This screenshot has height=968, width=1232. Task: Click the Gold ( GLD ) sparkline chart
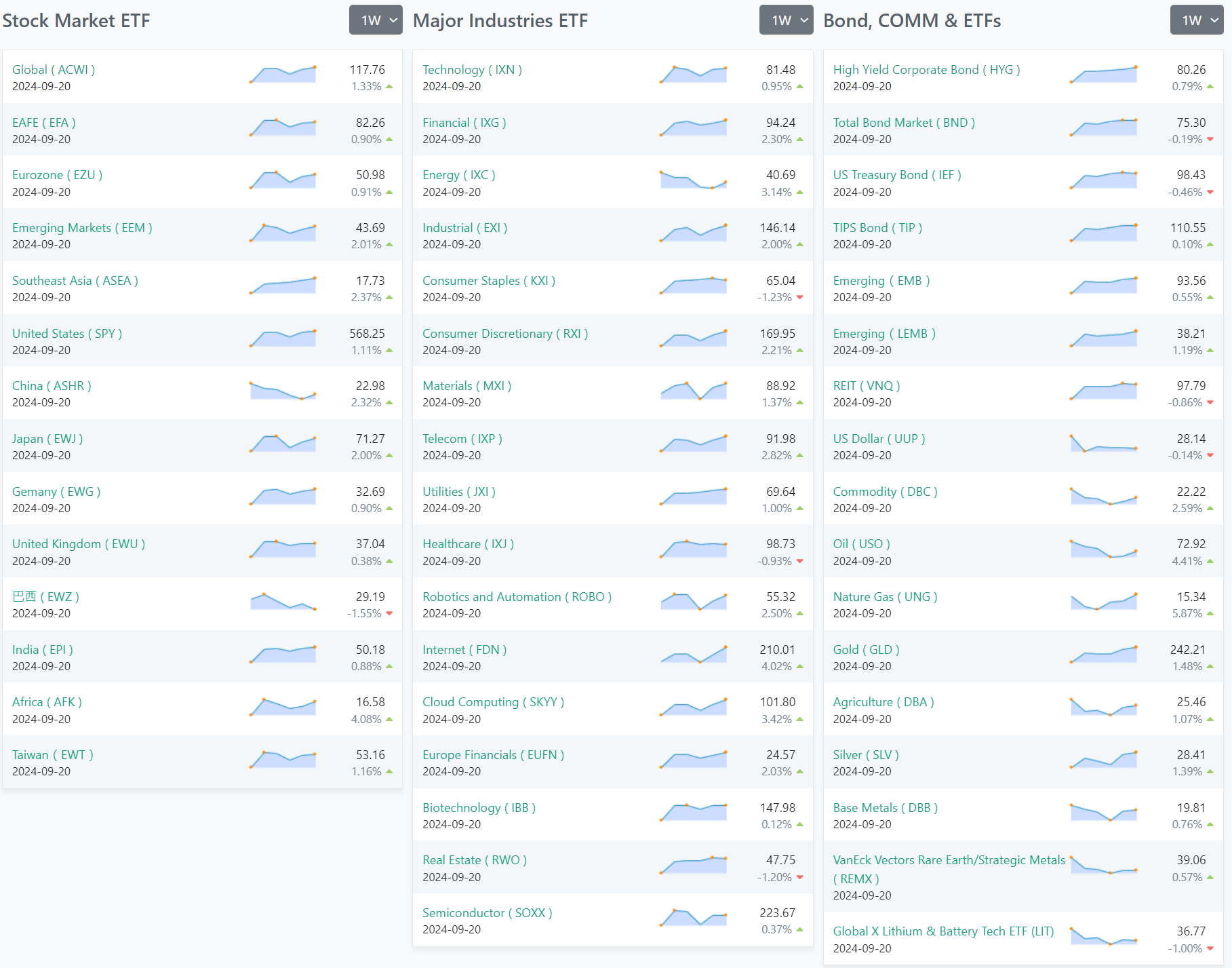click(1103, 655)
